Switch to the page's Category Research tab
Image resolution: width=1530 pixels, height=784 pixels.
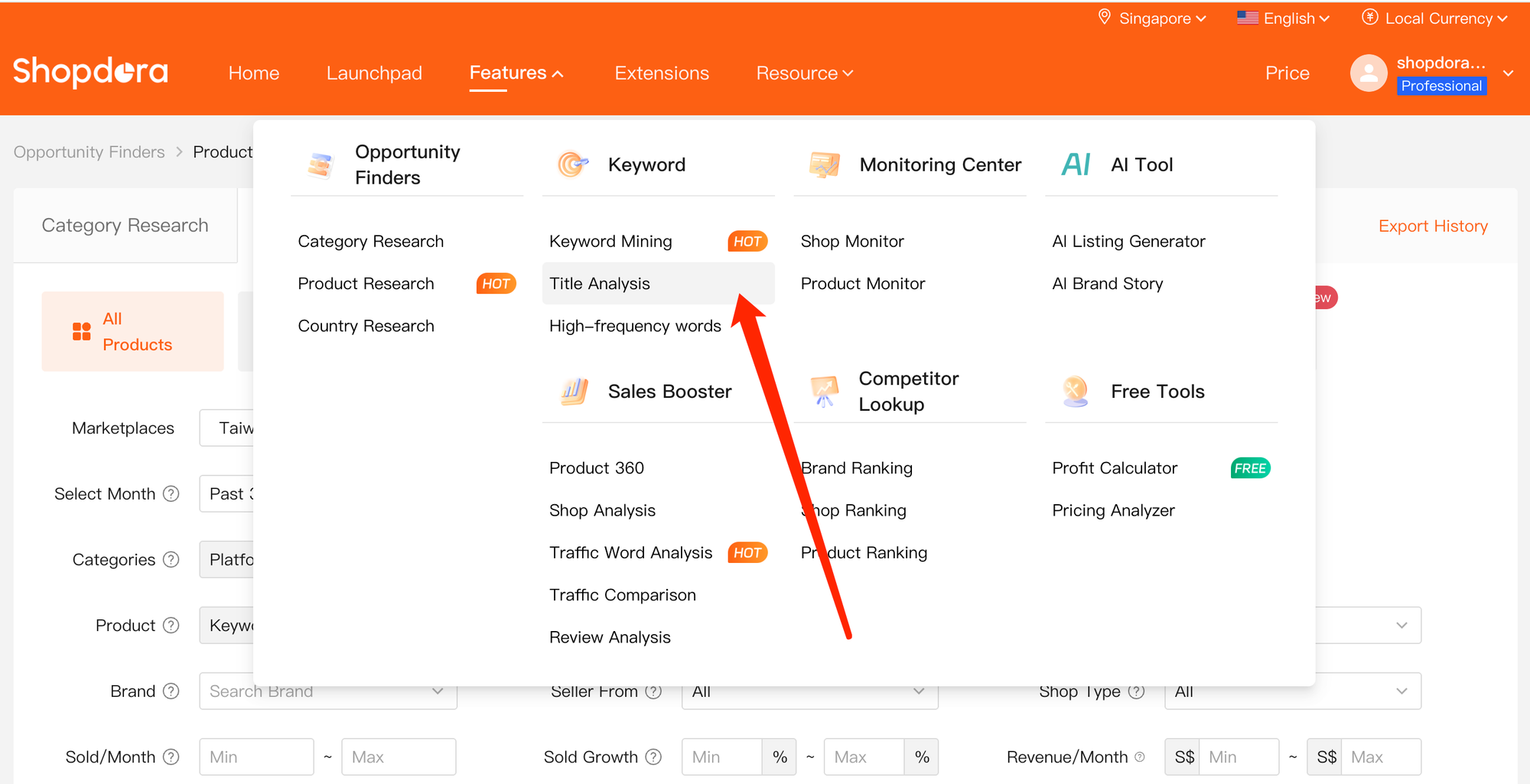coord(125,225)
